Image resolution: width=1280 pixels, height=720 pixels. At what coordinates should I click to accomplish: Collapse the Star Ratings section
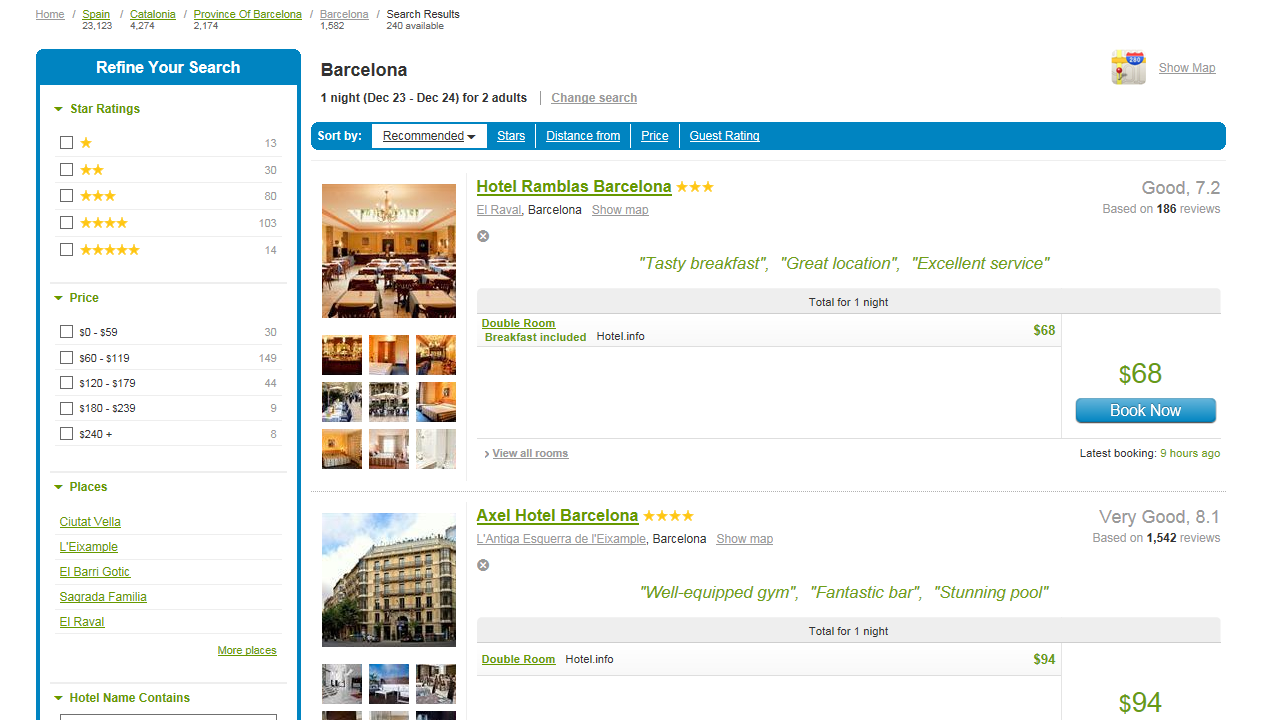[58, 109]
